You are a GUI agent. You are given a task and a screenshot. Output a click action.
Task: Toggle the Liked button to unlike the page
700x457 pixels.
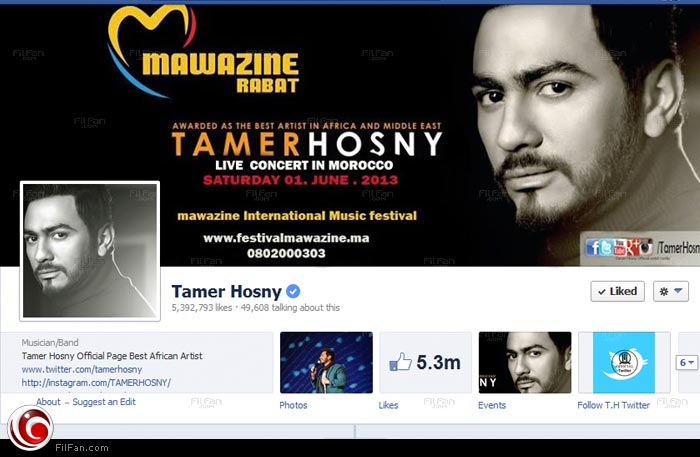coord(617,291)
